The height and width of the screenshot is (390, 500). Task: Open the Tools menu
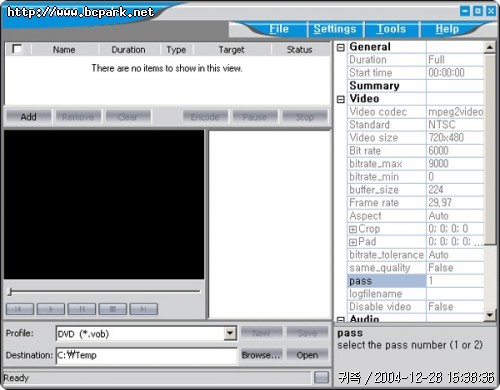click(x=391, y=29)
